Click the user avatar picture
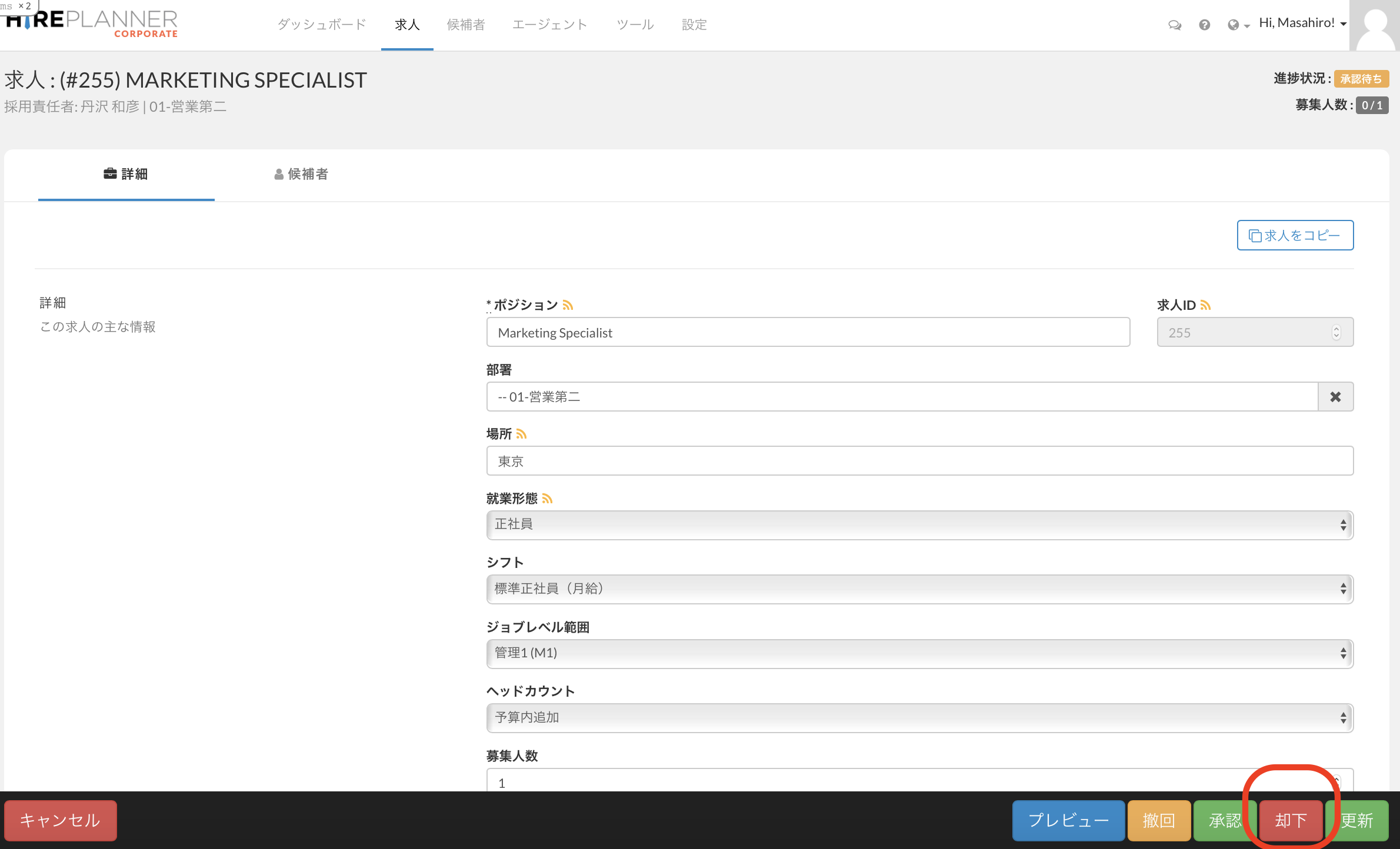This screenshot has width=1400, height=849. tap(1375, 25)
